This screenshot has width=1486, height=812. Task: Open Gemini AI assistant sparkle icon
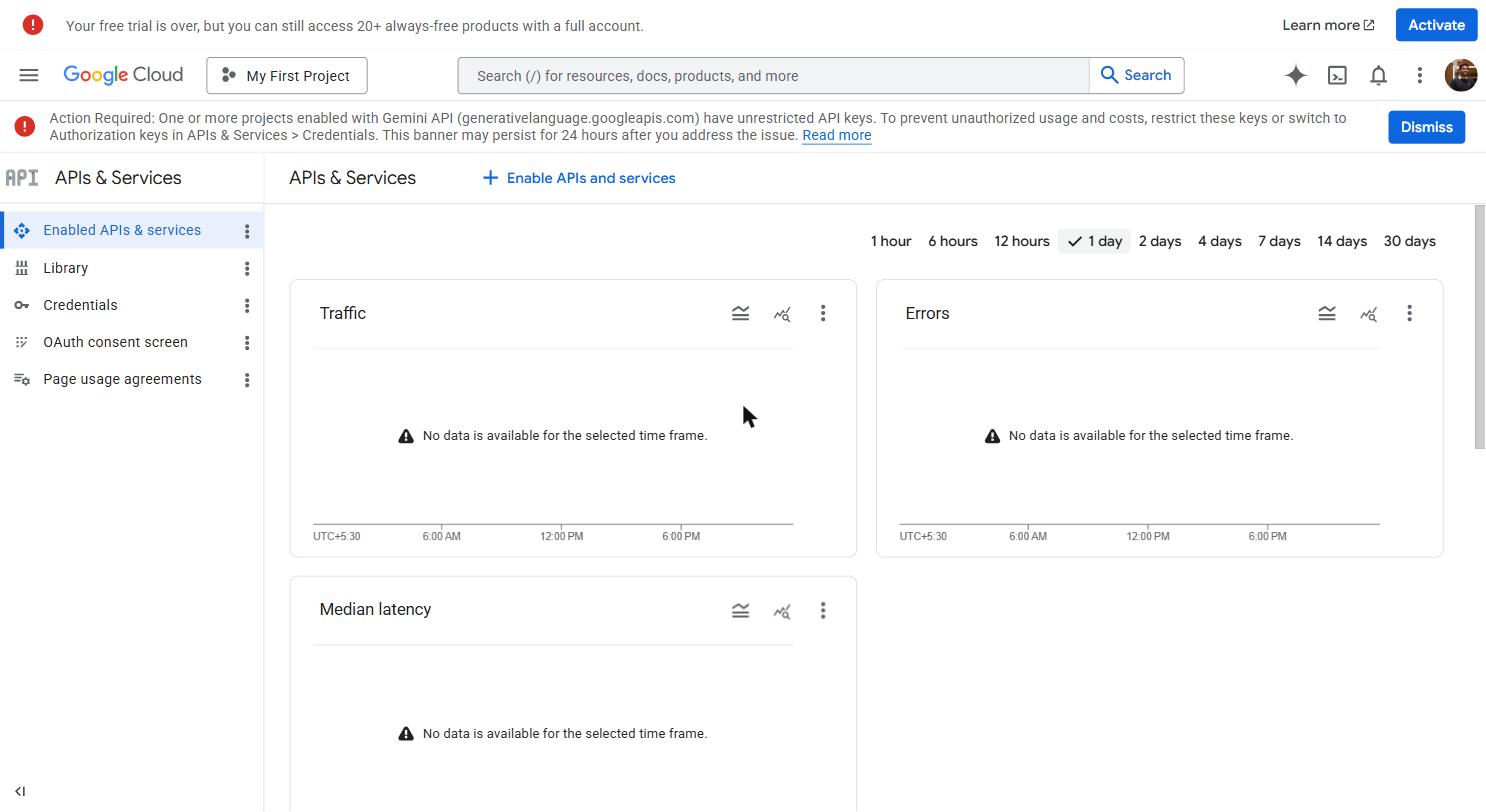pyautogui.click(x=1296, y=75)
